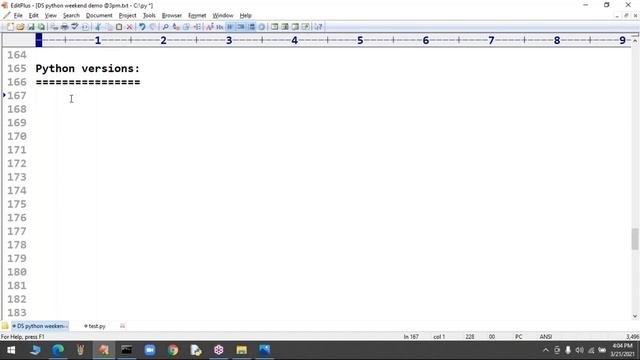The image size is (640, 360).
Task: Paste using the clipboard toolbar icon
Action: (x=119, y=27)
